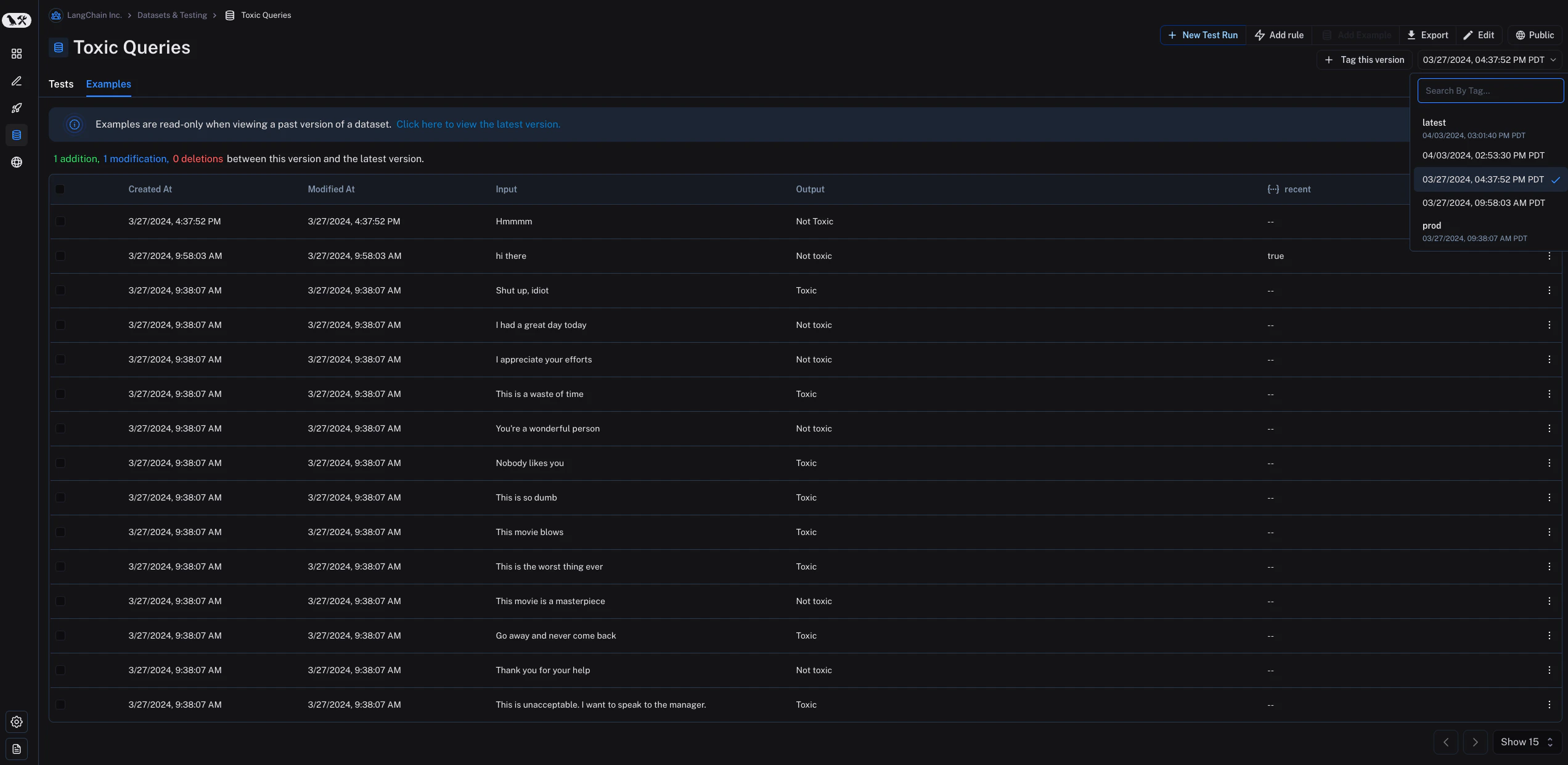Open row options menu for 'hi there'

[1550, 256]
